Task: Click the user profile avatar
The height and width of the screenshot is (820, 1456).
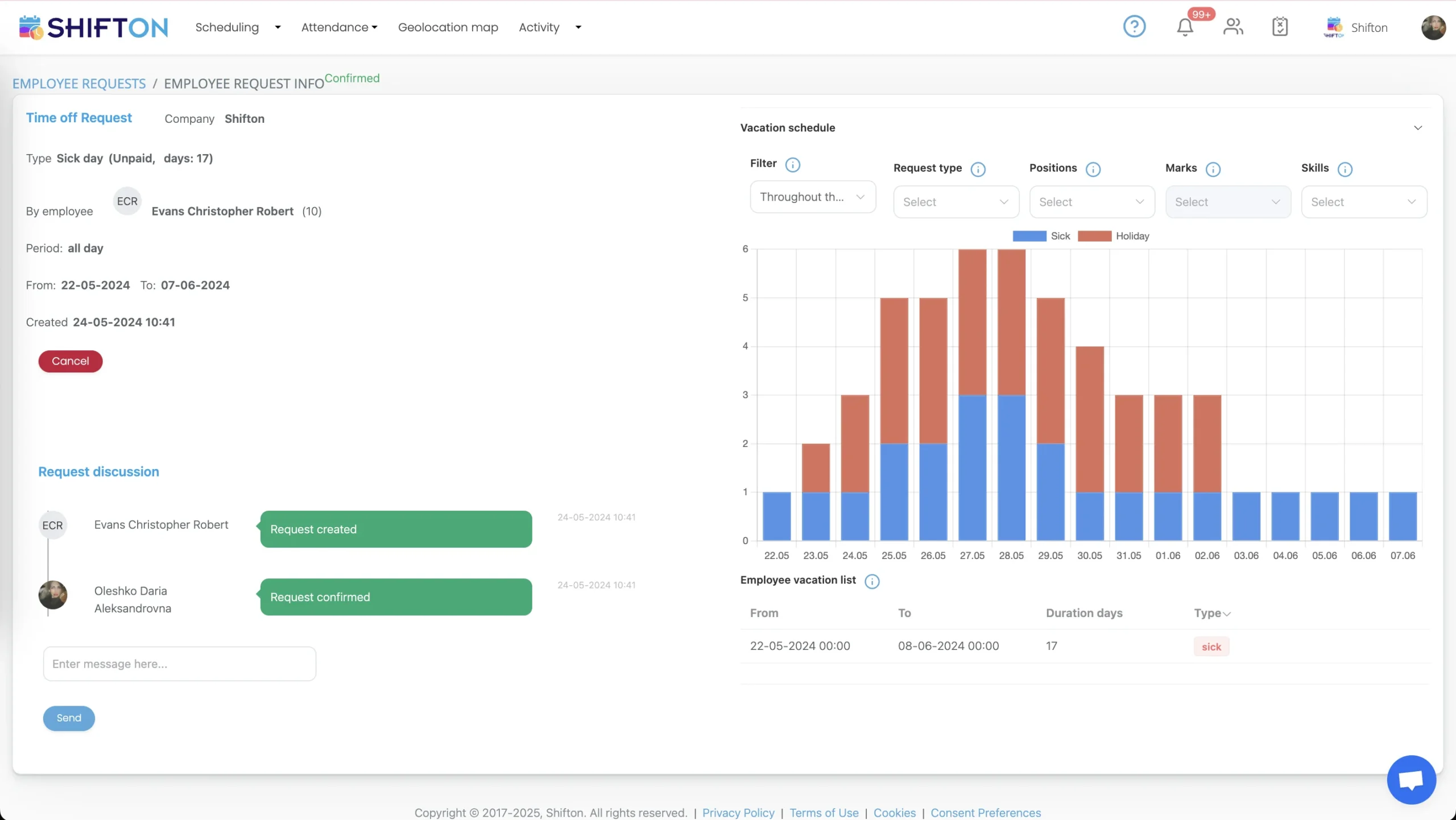Action: (1433, 27)
